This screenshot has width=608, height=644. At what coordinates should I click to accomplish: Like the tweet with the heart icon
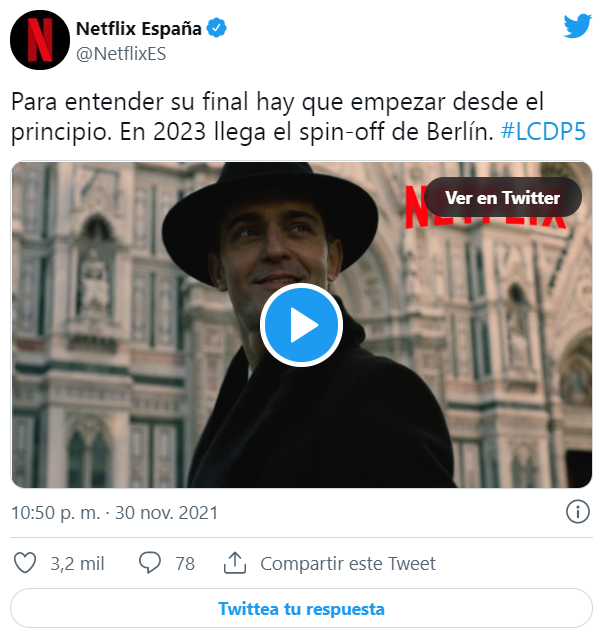pyautogui.click(x=25, y=563)
